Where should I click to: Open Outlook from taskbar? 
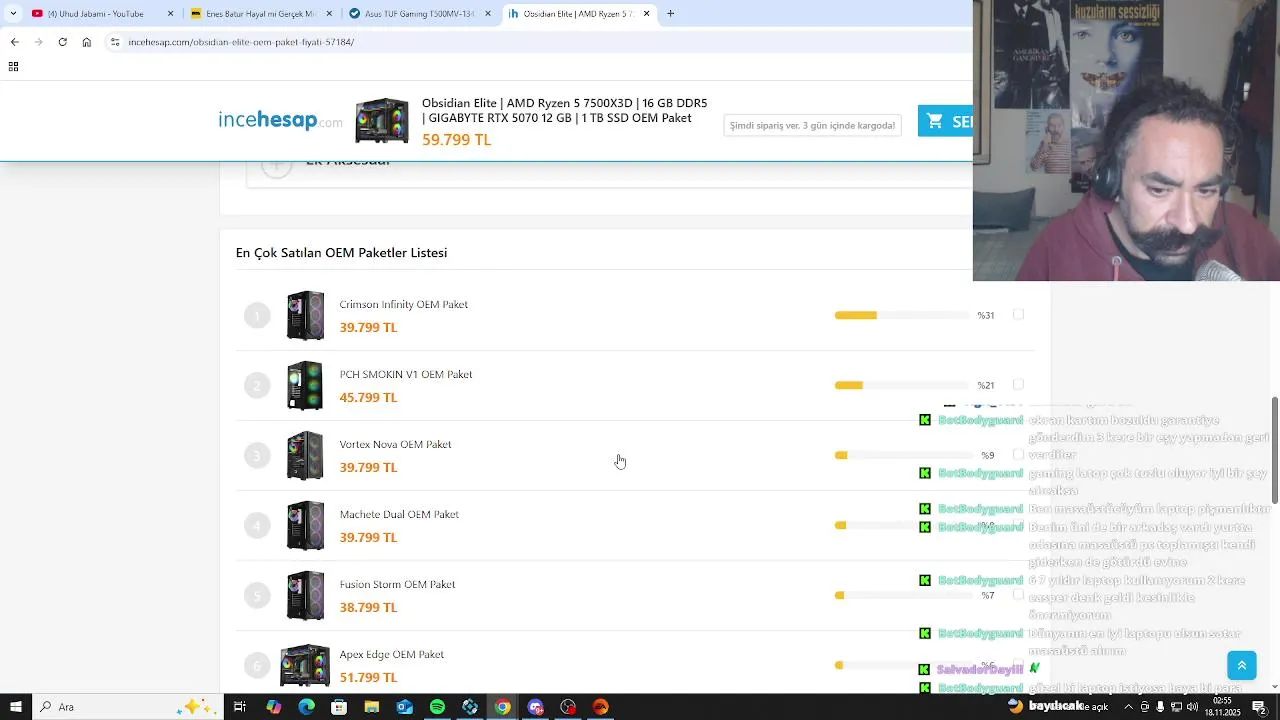[404, 707]
